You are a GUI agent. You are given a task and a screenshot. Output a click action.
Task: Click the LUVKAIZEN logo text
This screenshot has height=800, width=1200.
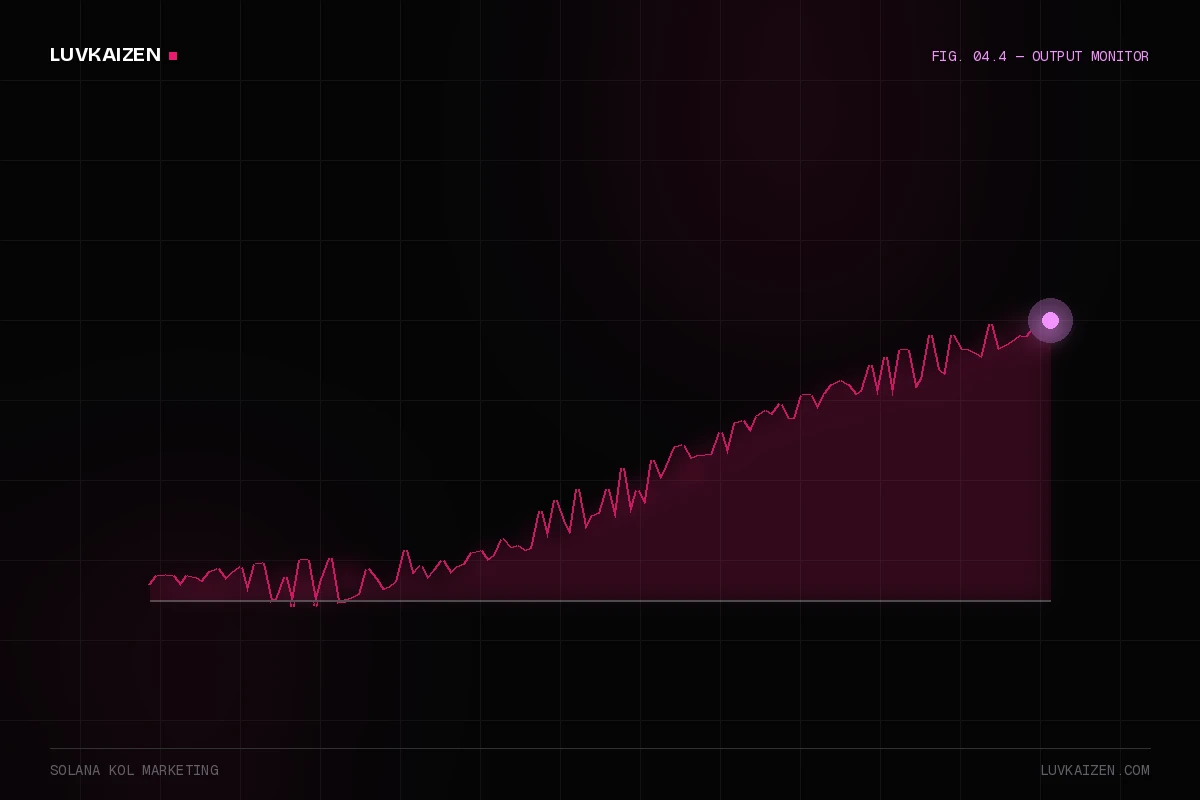pos(105,55)
